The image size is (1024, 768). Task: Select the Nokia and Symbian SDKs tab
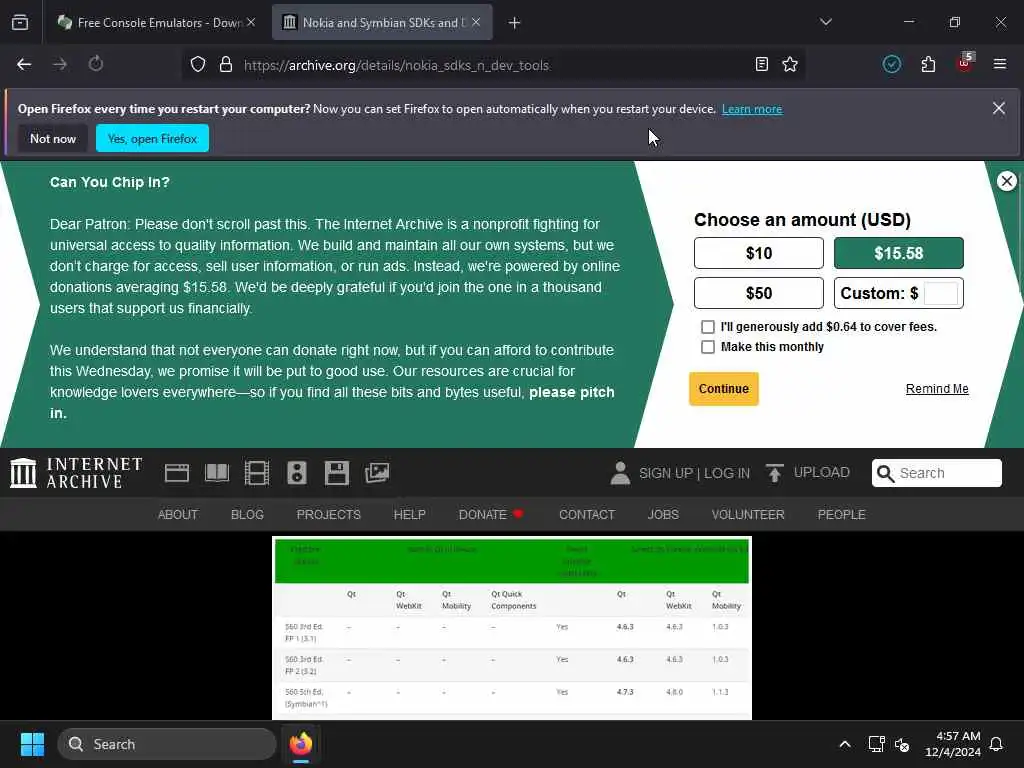pyautogui.click(x=382, y=22)
